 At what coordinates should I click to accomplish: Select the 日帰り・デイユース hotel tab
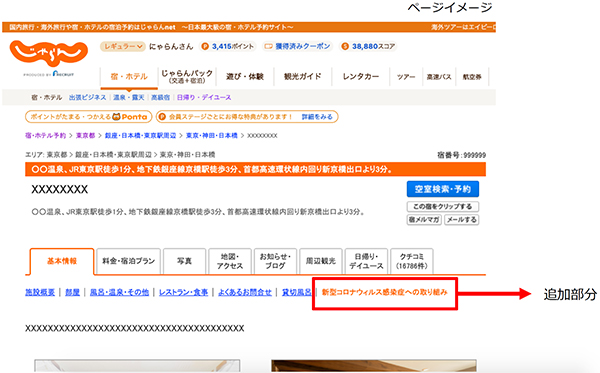366,261
